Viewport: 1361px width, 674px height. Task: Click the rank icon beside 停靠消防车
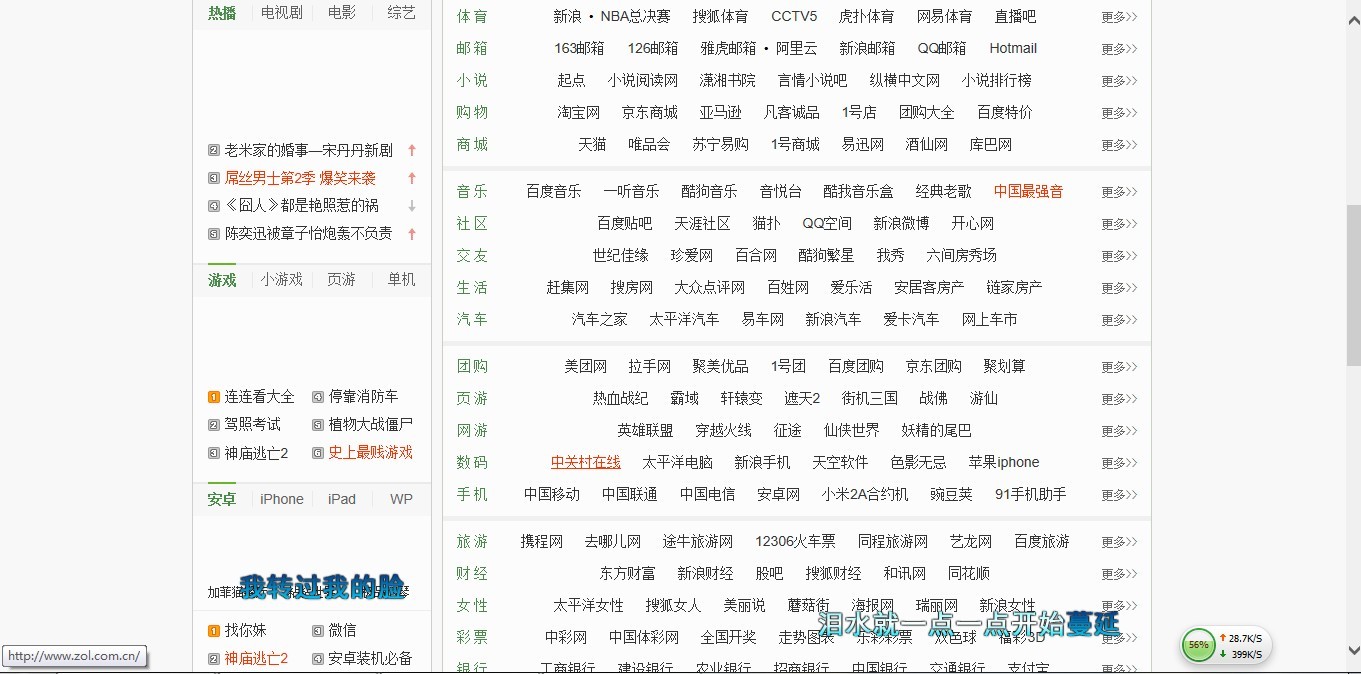tap(318, 397)
